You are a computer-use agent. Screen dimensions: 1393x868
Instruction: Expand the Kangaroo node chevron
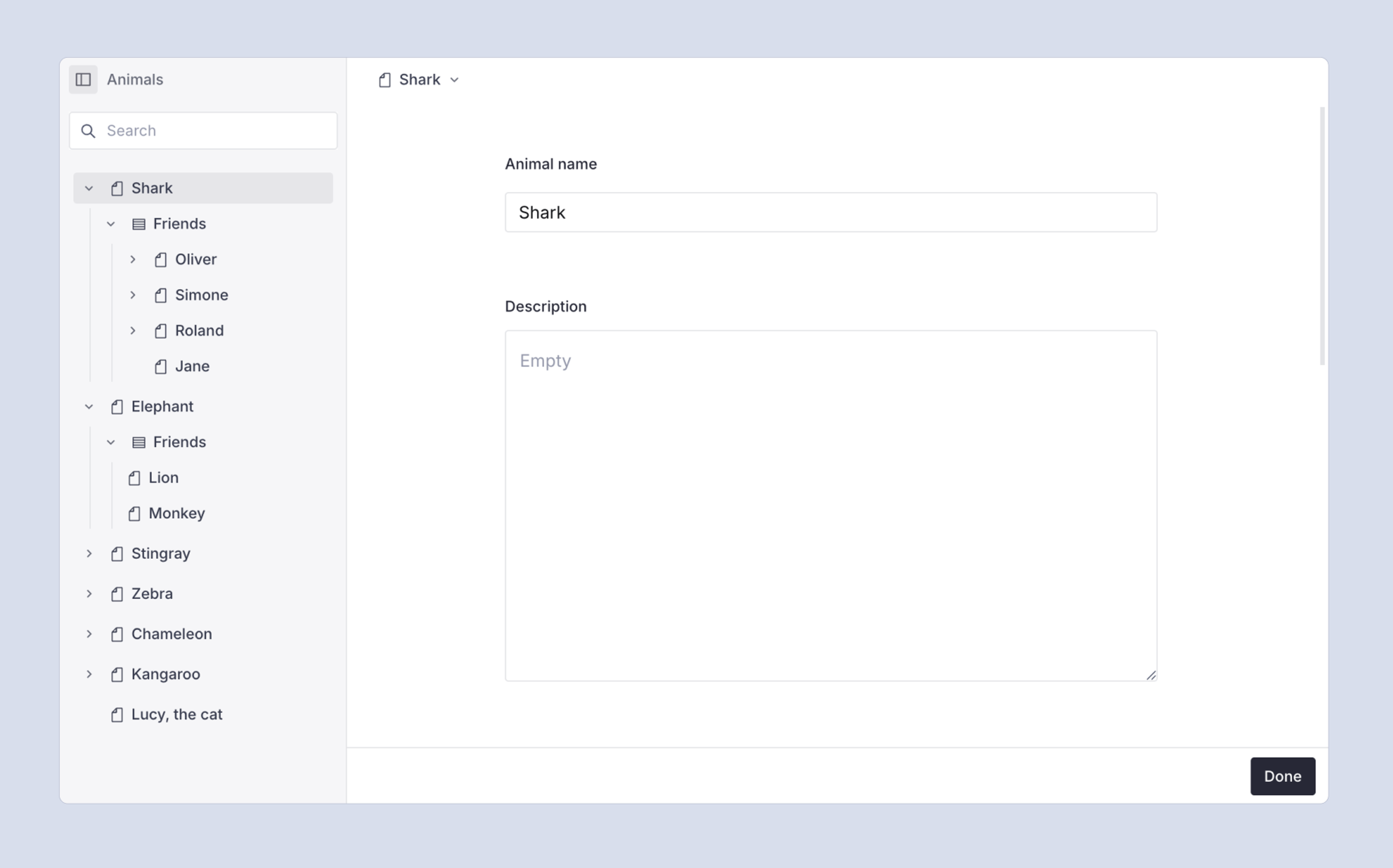point(89,674)
